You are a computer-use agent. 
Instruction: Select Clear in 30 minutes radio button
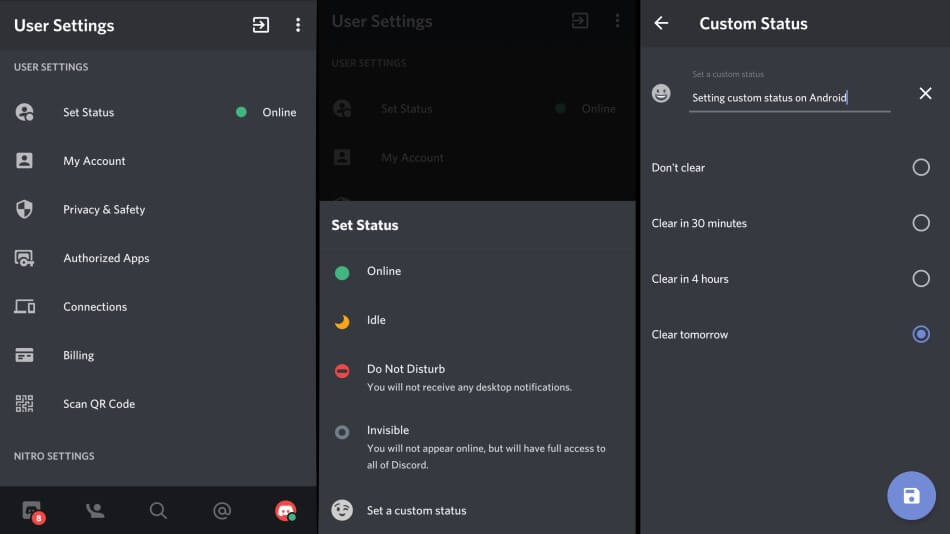tap(921, 223)
